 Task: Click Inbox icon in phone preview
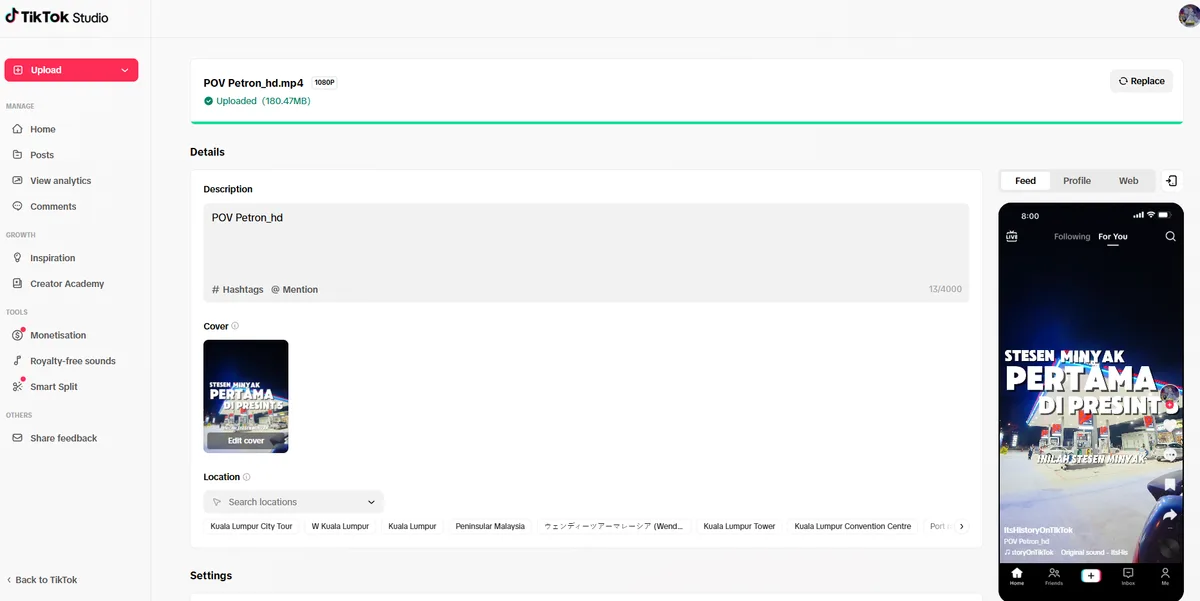click(x=1128, y=576)
